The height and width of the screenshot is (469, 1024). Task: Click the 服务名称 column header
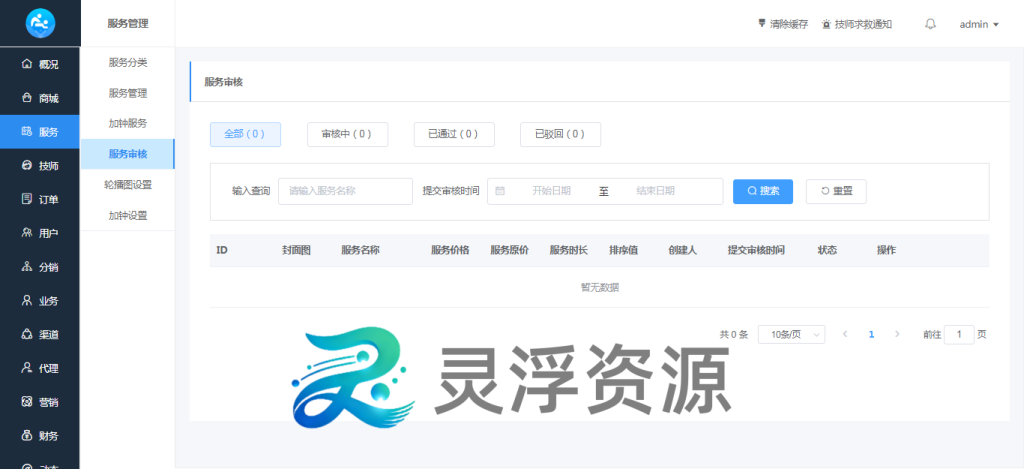click(360, 250)
